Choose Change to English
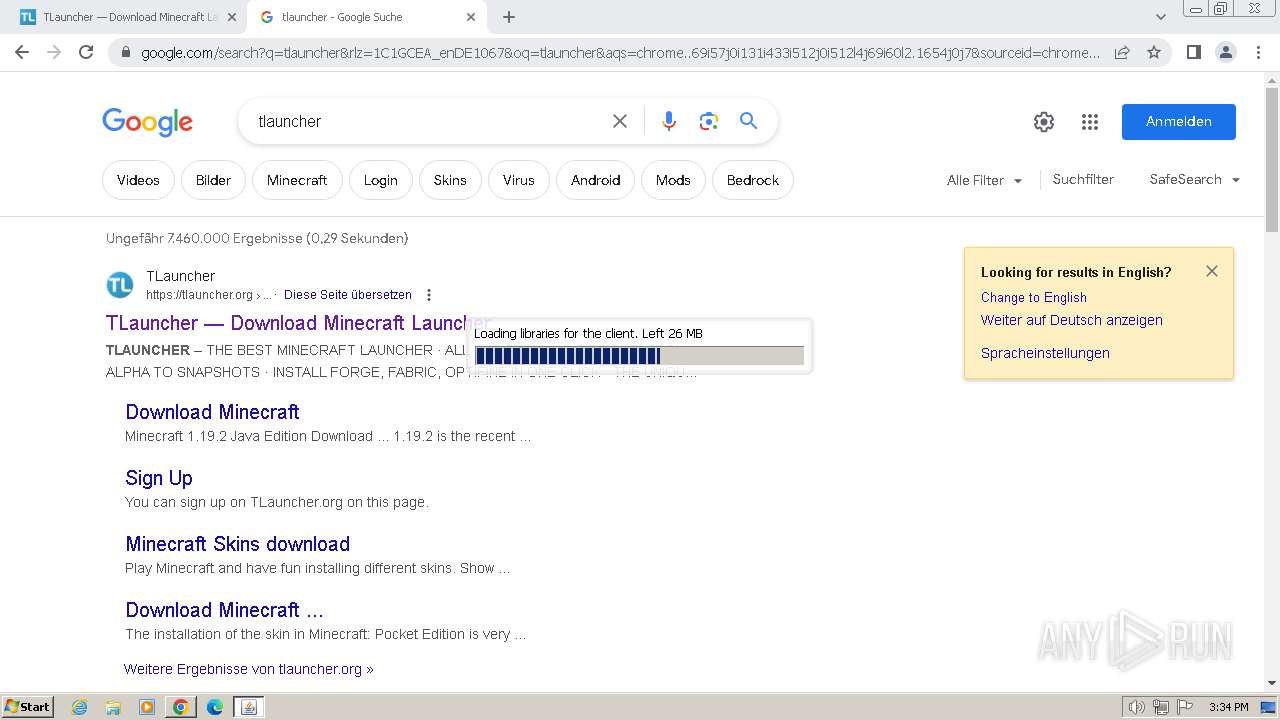The width and height of the screenshot is (1280, 720). (x=1034, y=297)
